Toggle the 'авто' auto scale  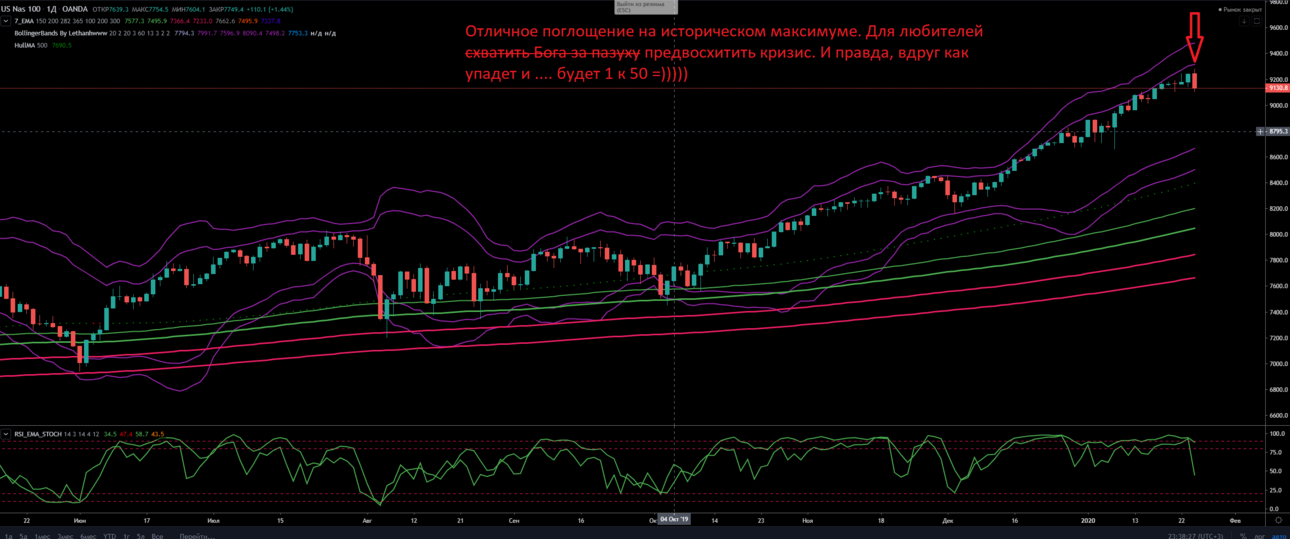(1279, 535)
